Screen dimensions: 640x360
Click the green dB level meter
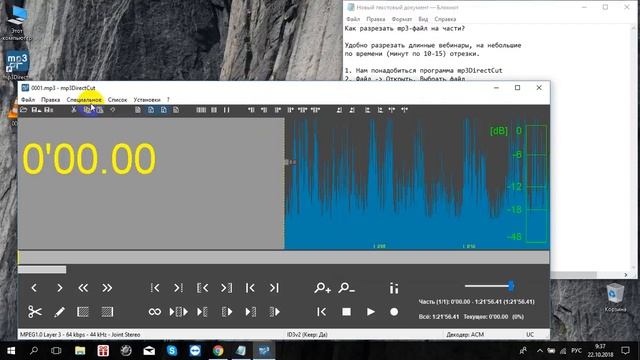click(x=536, y=184)
